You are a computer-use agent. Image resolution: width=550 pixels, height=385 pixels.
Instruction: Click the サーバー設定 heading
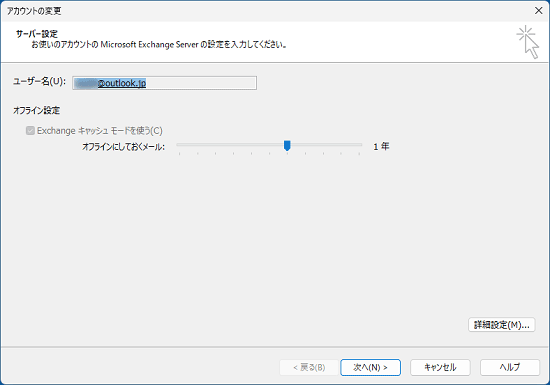coord(37,34)
